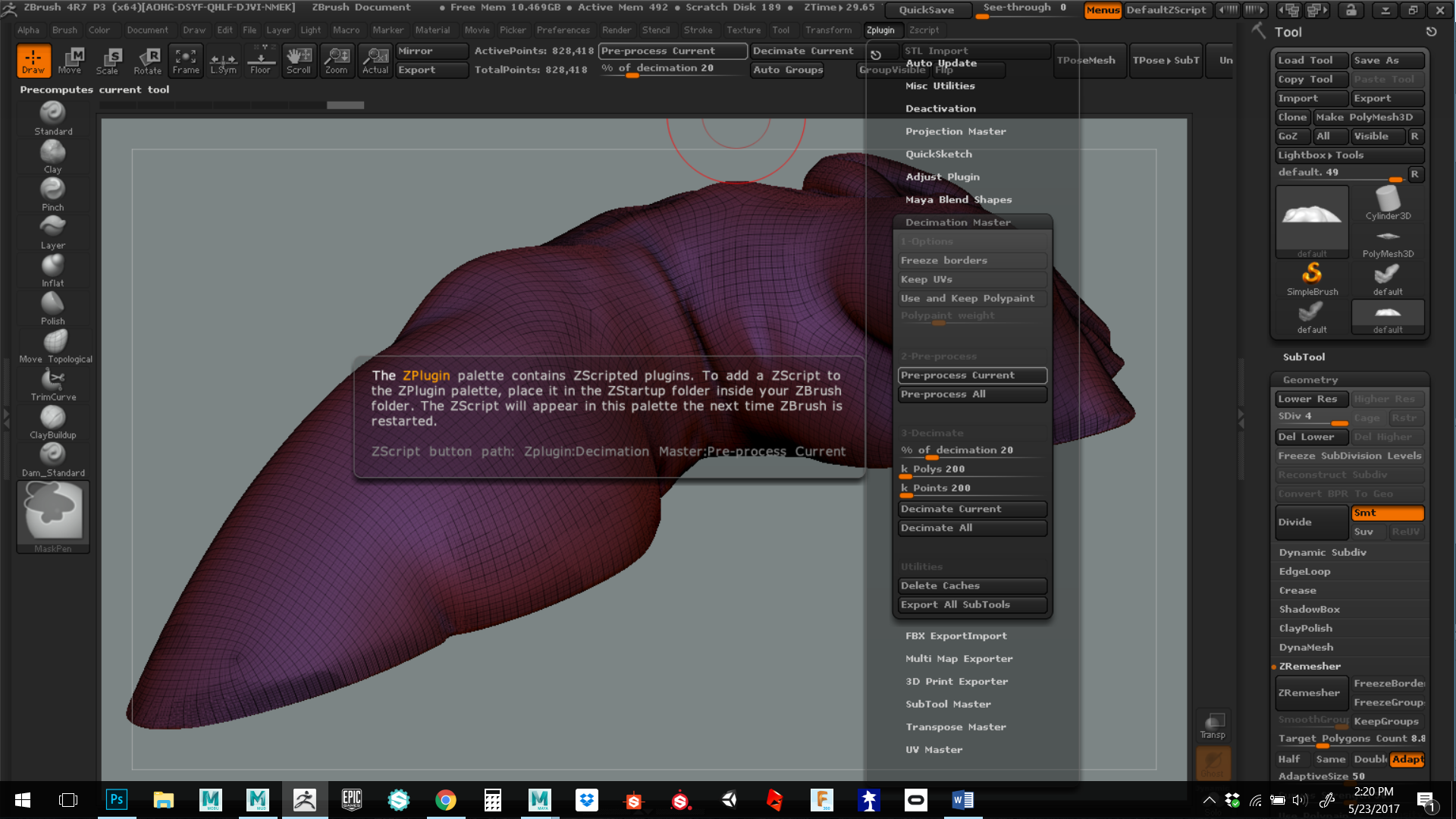
Task: Toggle the L.Sym symmetry icon
Action: tap(224, 61)
